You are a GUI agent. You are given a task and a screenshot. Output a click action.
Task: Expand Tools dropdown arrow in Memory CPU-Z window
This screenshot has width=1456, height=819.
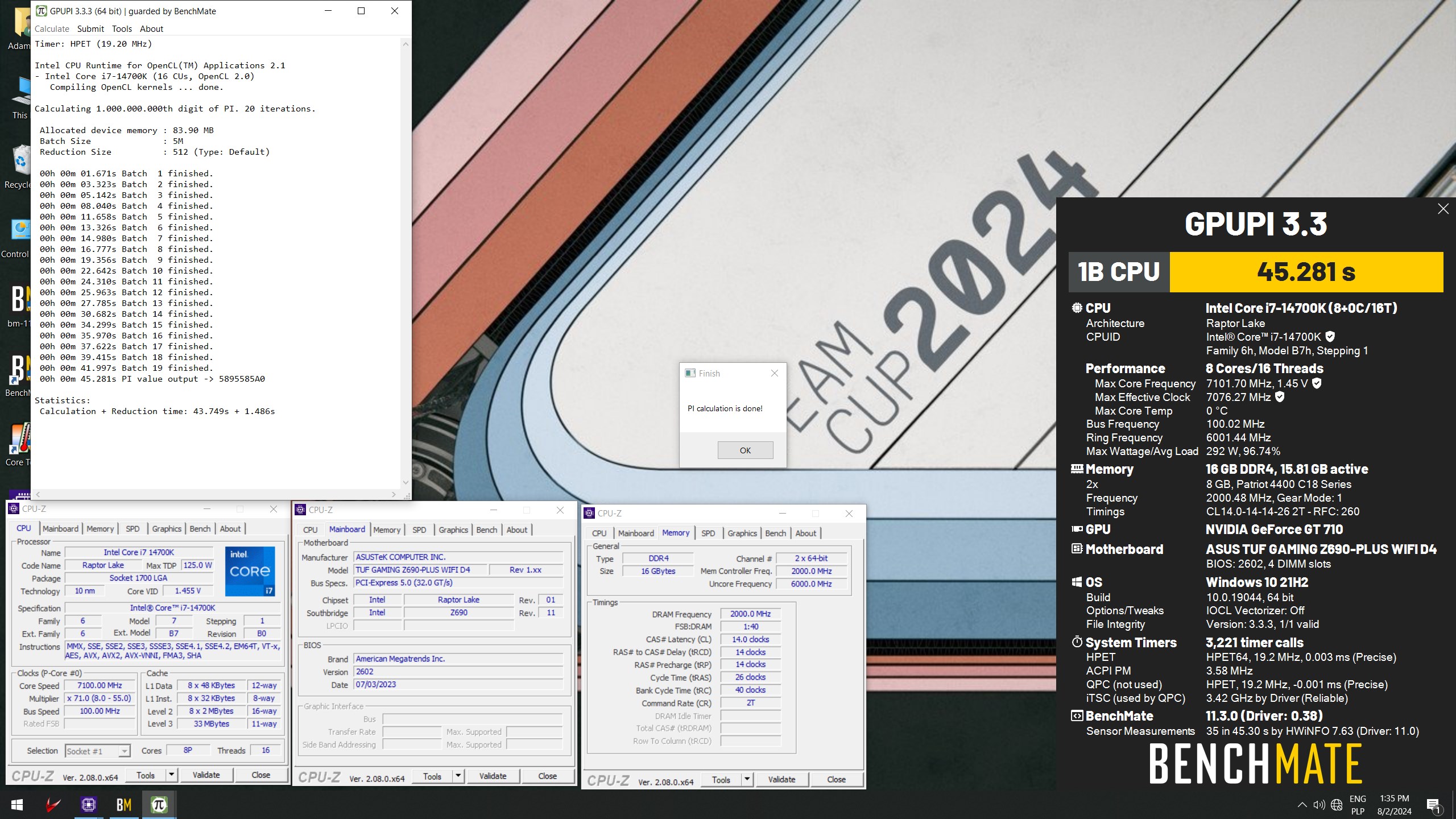747,779
